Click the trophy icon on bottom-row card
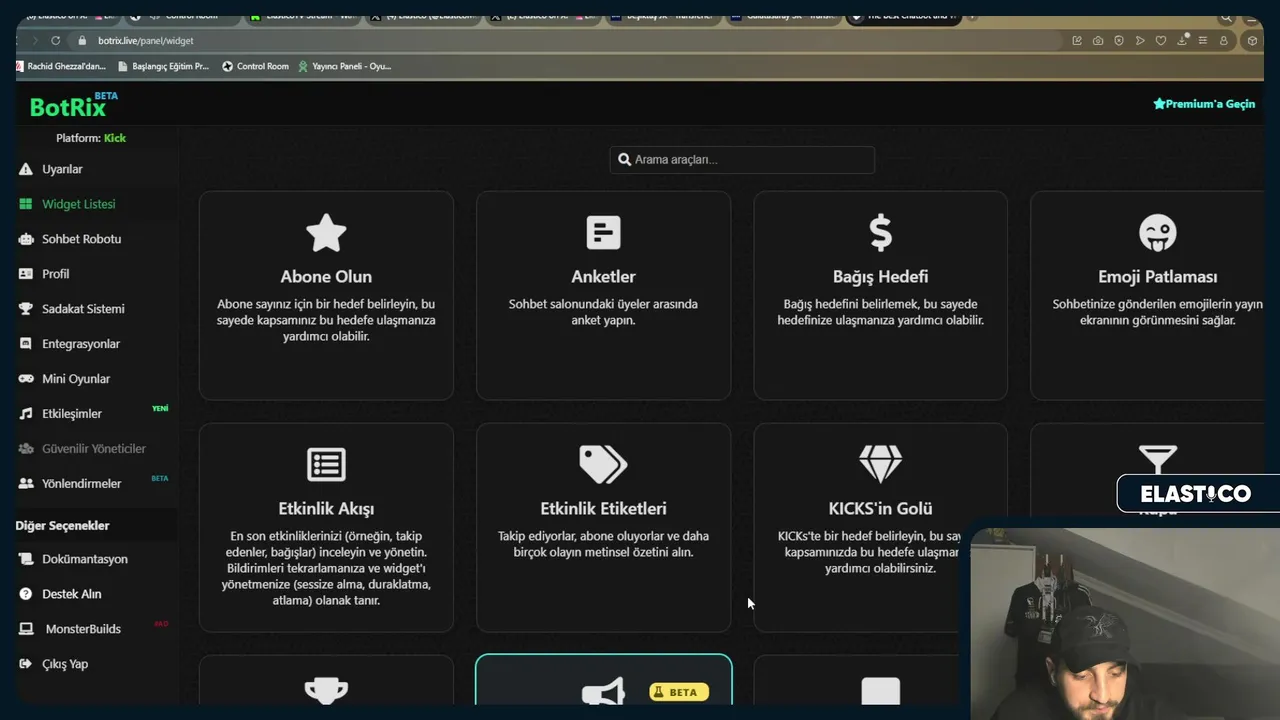1280x720 pixels. pos(326,691)
